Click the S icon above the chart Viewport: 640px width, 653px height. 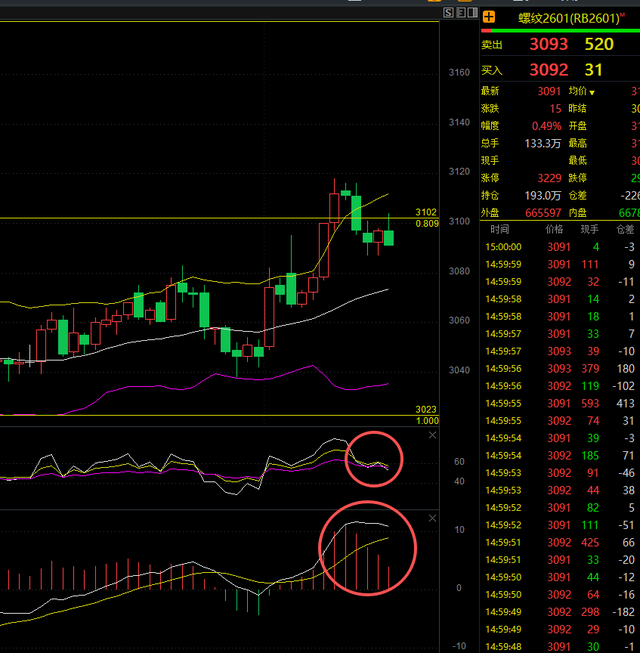pos(448,12)
